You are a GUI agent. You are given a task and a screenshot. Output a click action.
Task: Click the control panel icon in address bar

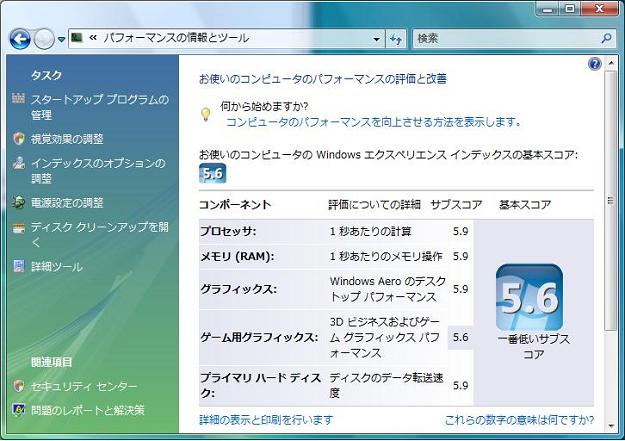[x=77, y=38]
